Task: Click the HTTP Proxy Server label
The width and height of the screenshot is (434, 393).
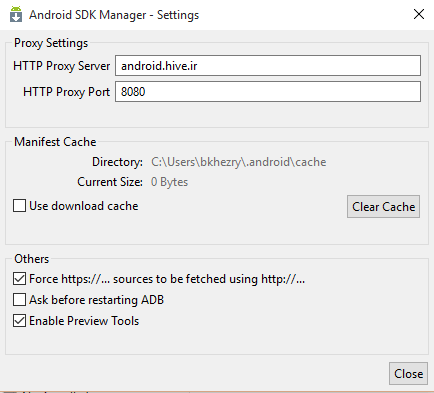Action: click(x=62, y=66)
